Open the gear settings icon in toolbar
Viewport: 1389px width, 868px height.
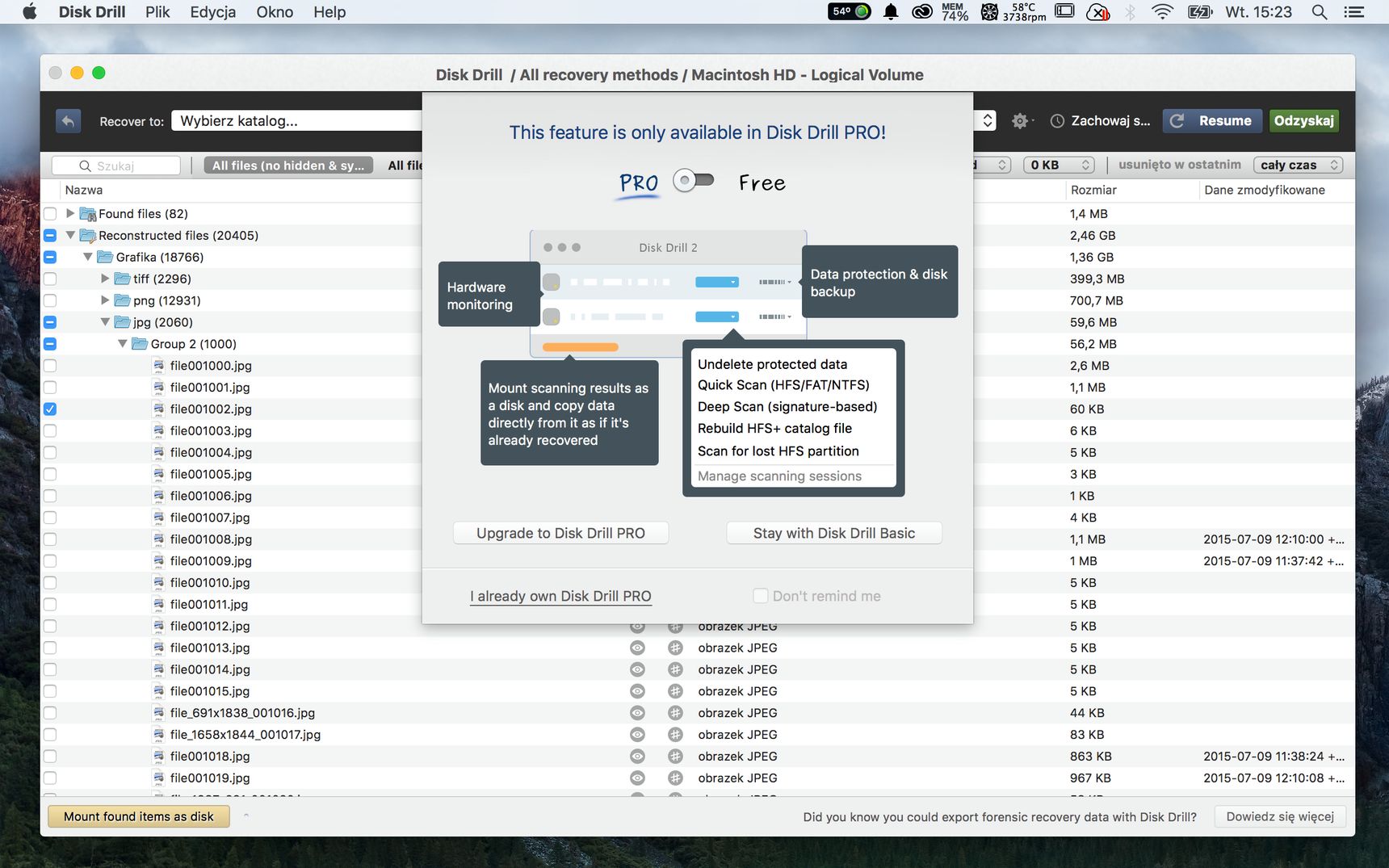pyautogui.click(x=1020, y=121)
